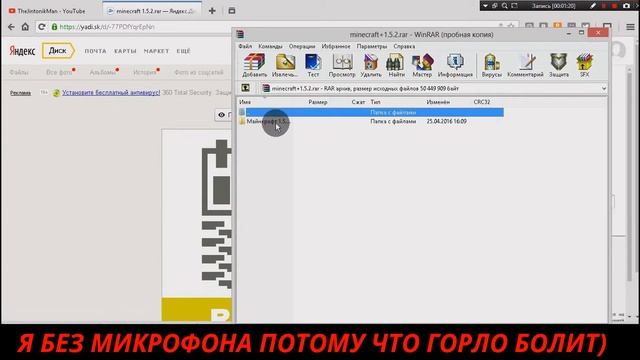The image size is (640, 360).
Task: Open the Избранное menu
Action: pos(336,47)
